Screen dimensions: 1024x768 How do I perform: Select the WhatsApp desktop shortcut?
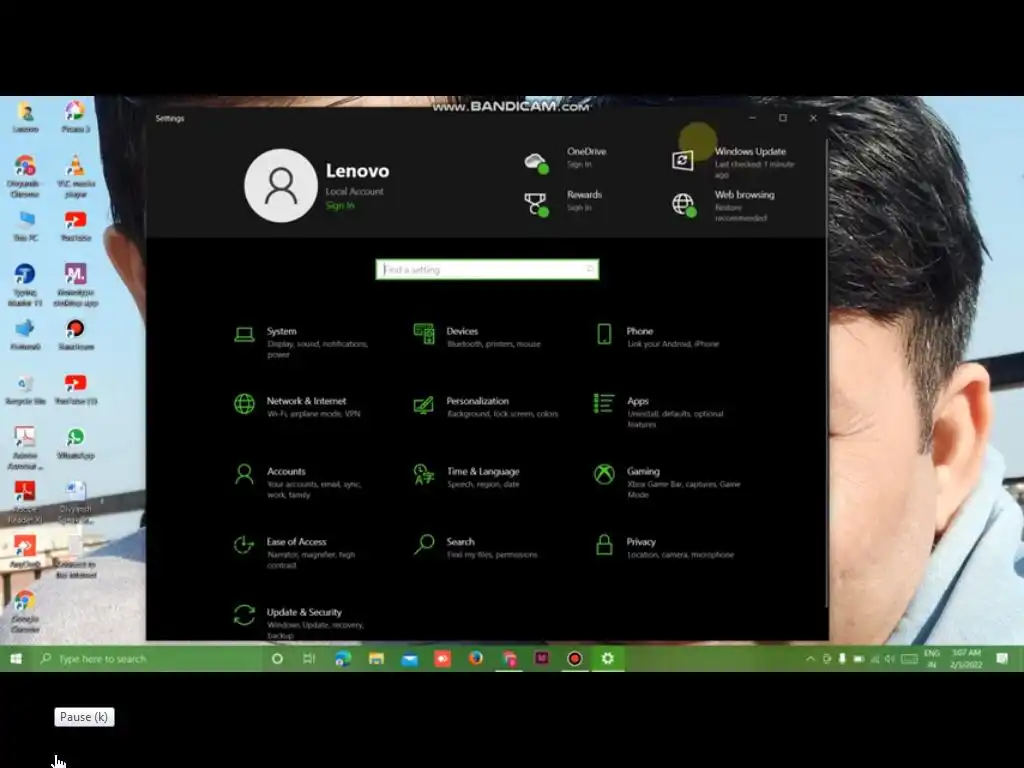coord(76,444)
